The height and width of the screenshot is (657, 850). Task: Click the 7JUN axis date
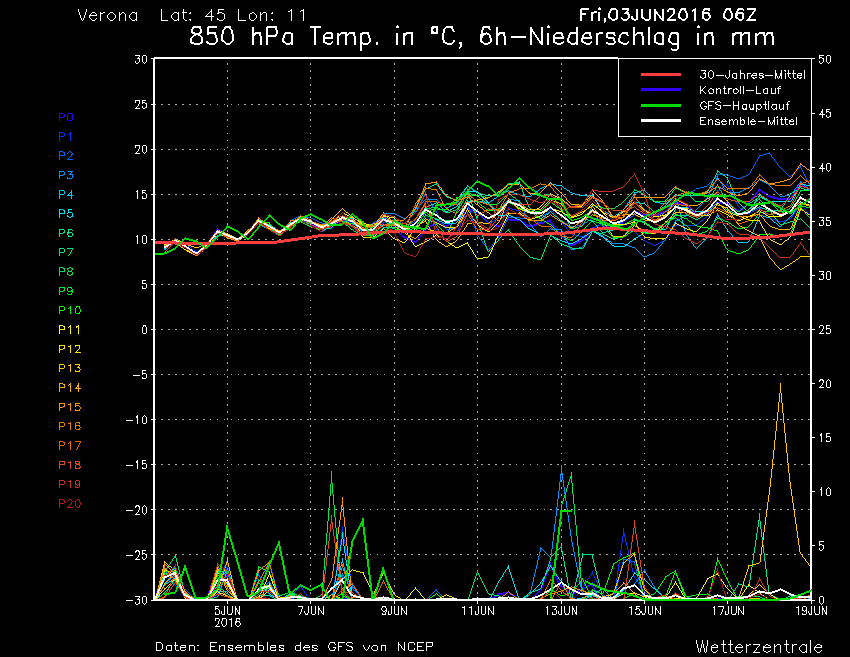coord(311,611)
